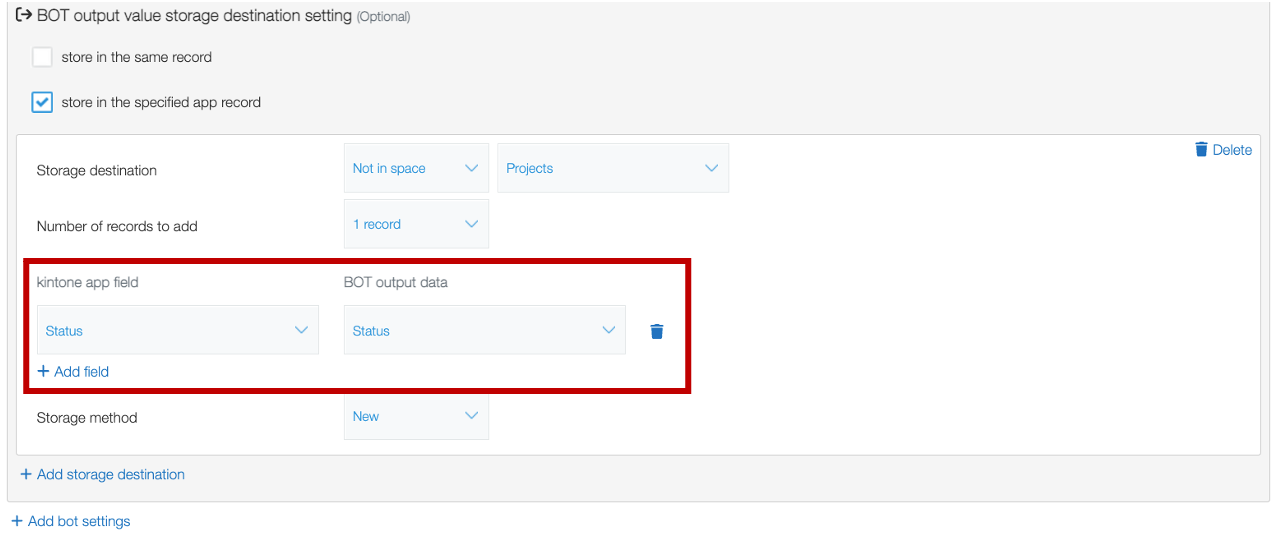Open BOT output data Status dropdown
Screen dimensions: 1277x537
point(485,330)
